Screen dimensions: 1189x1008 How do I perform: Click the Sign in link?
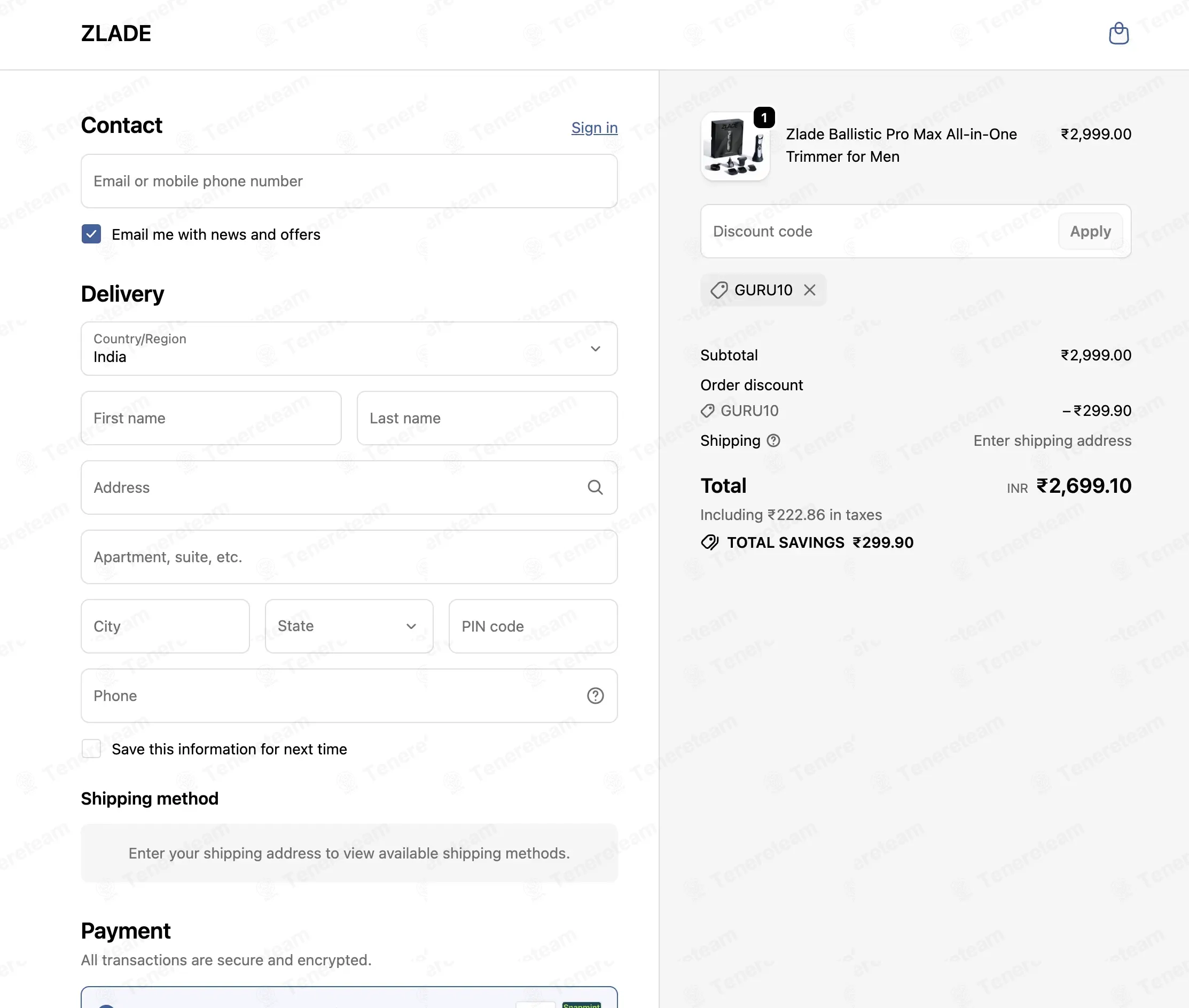pyautogui.click(x=594, y=128)
